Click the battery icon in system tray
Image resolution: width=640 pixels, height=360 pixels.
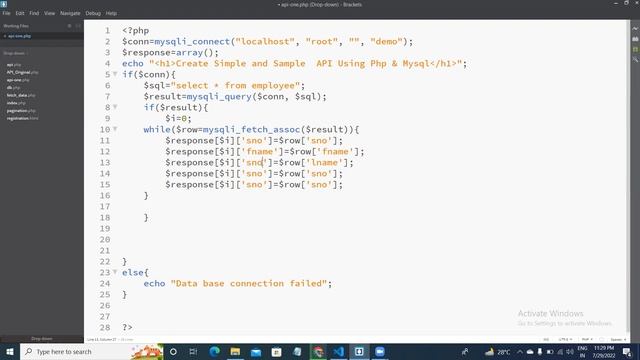click(550, 351)
